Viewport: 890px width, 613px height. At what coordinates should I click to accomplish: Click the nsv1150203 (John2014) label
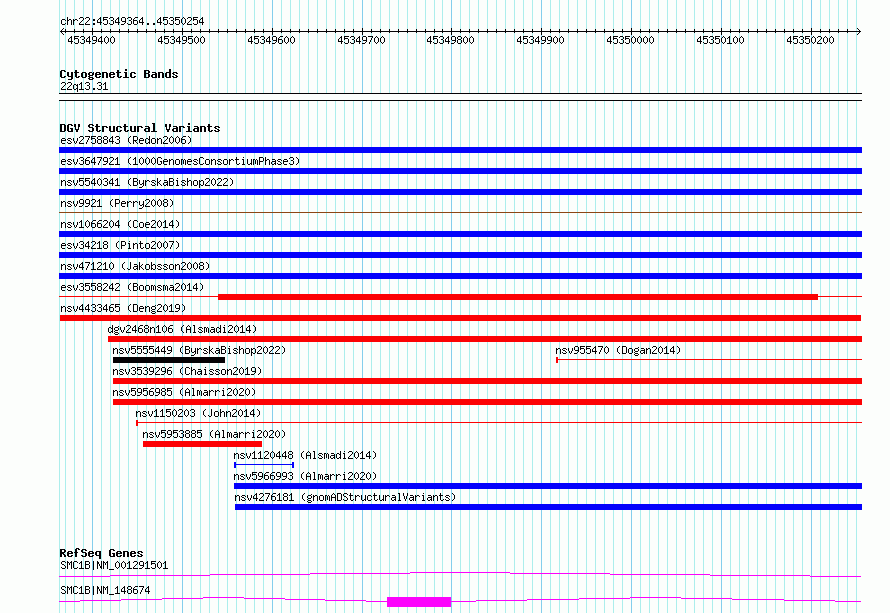(198, 413)
